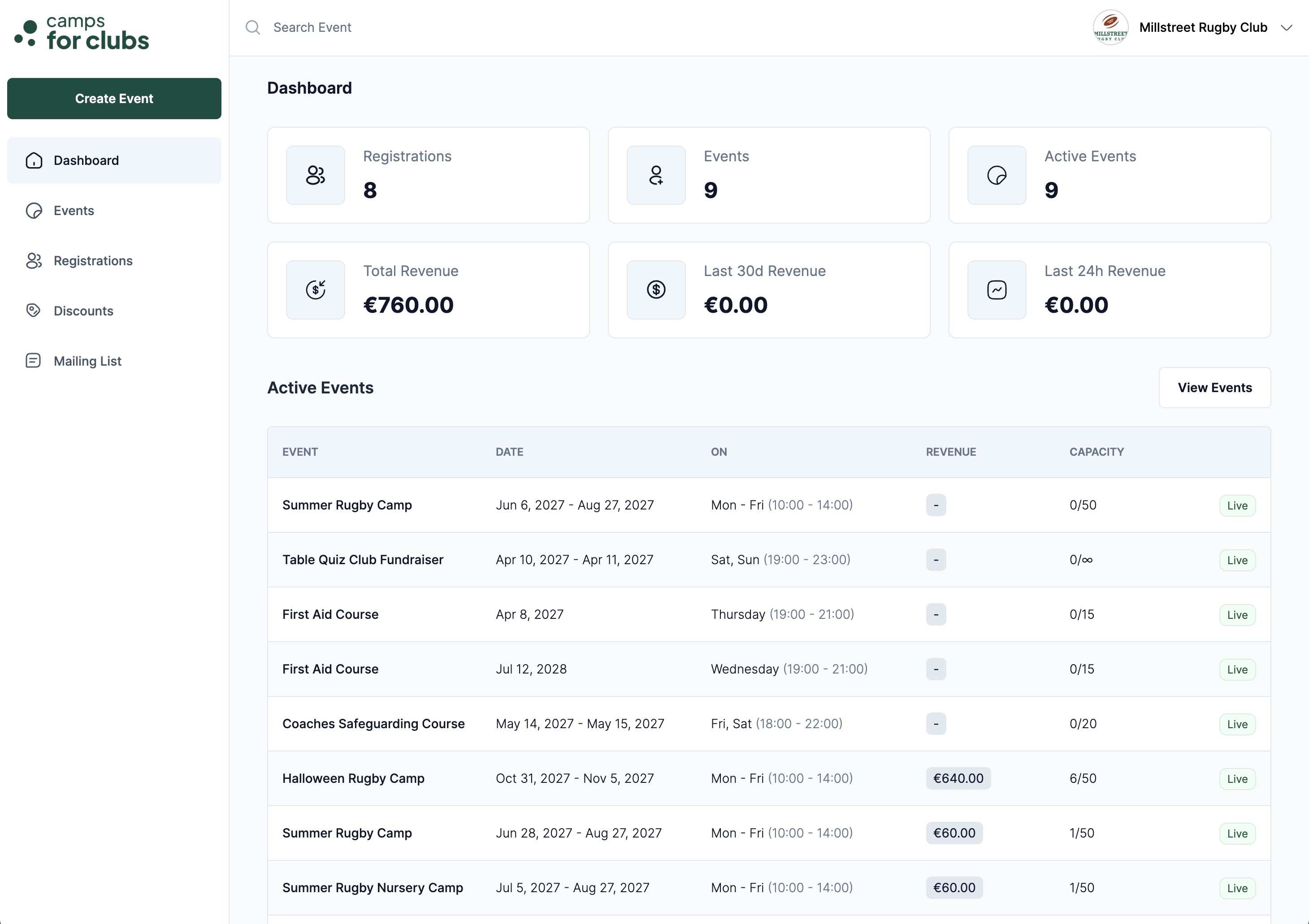Click the CAPACITY column header
This screenshot has height=924, width=1309.
click(1097, 452)
